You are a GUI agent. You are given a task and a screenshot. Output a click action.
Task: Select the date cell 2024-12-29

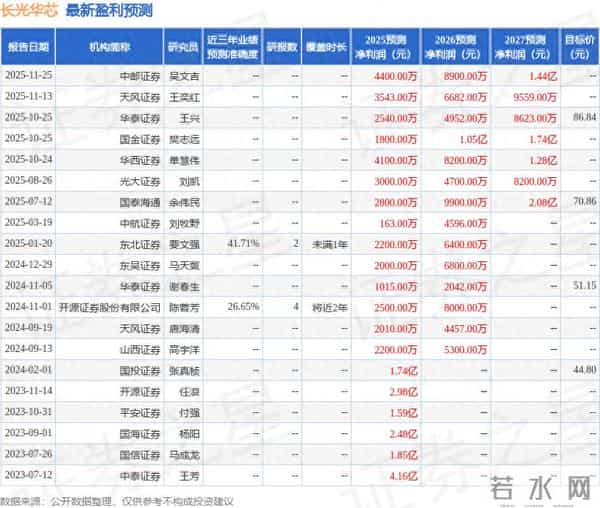point(28,265)
